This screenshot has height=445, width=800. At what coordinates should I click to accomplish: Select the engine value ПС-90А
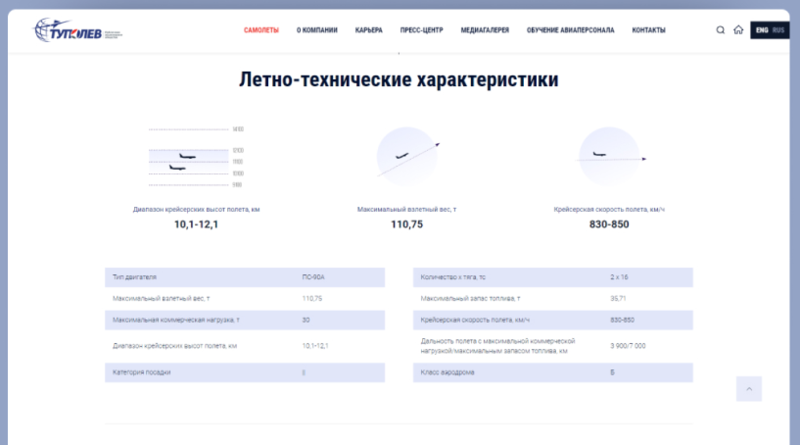(x=313, y=277)
